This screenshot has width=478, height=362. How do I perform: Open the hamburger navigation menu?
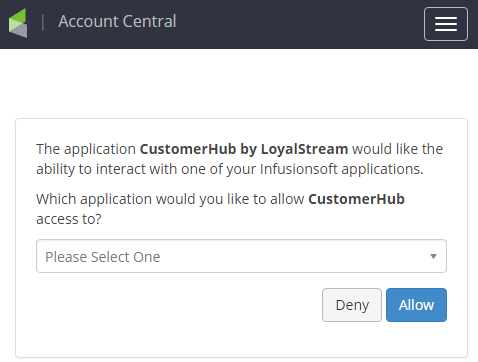pyautogui.click(x=446, y=24)
